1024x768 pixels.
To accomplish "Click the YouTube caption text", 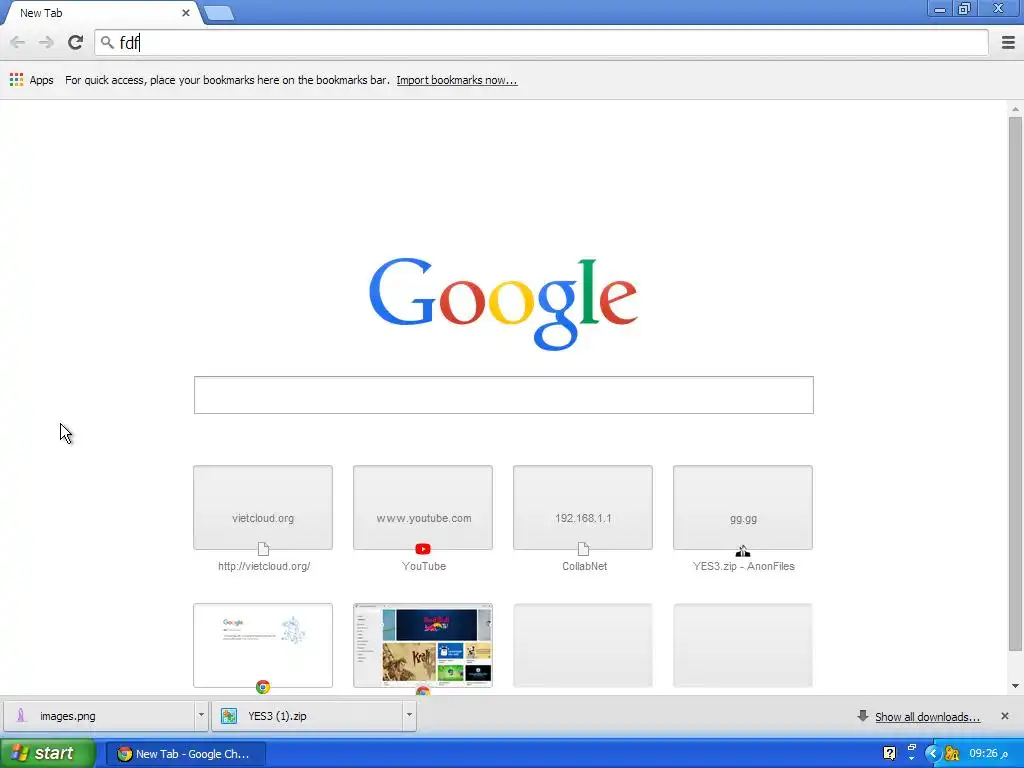I will [424, 566].
